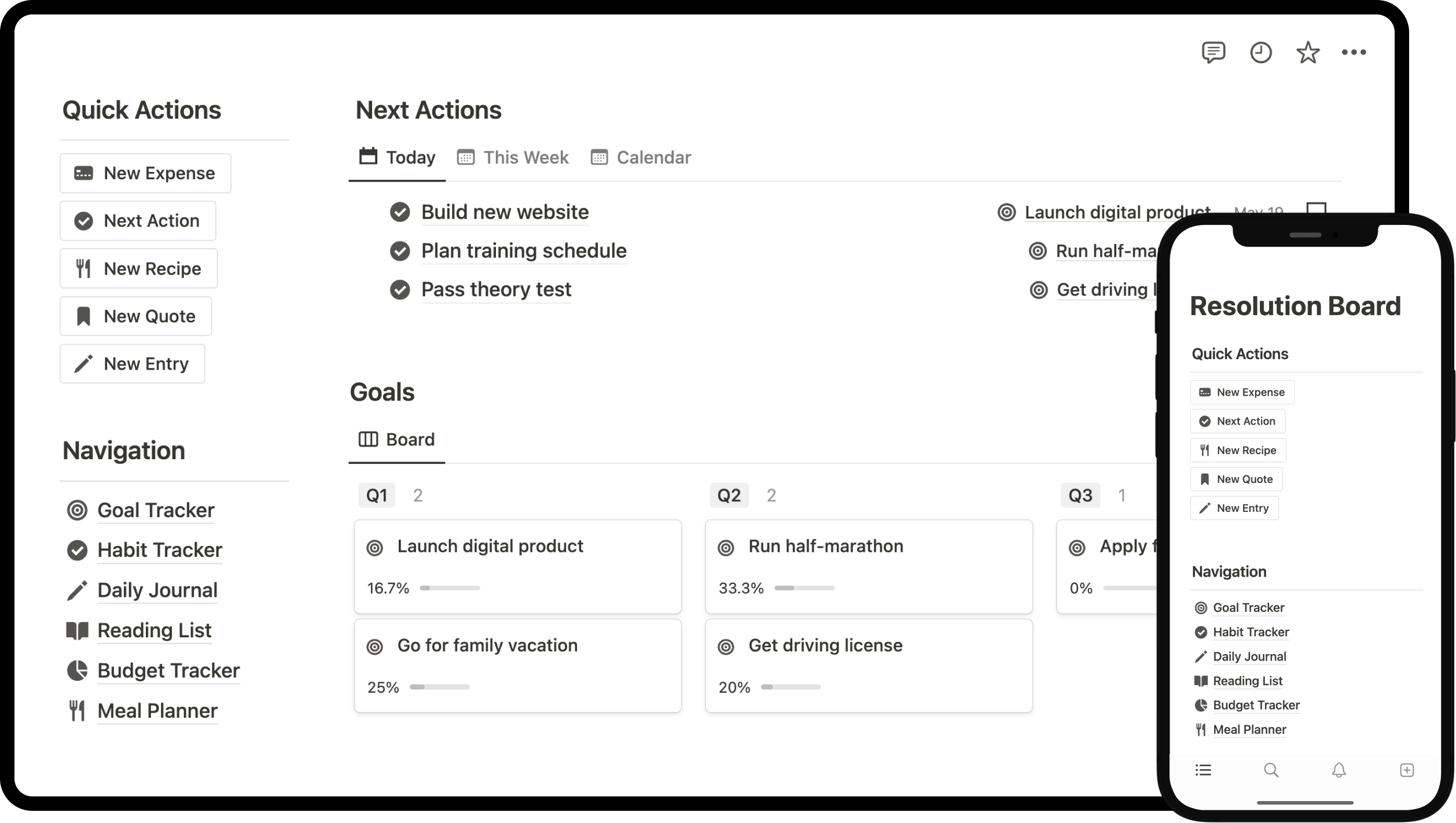Open the comments icon in top bar
The height and width of the screenshot is (823, 1456).
pos(1213,52)
